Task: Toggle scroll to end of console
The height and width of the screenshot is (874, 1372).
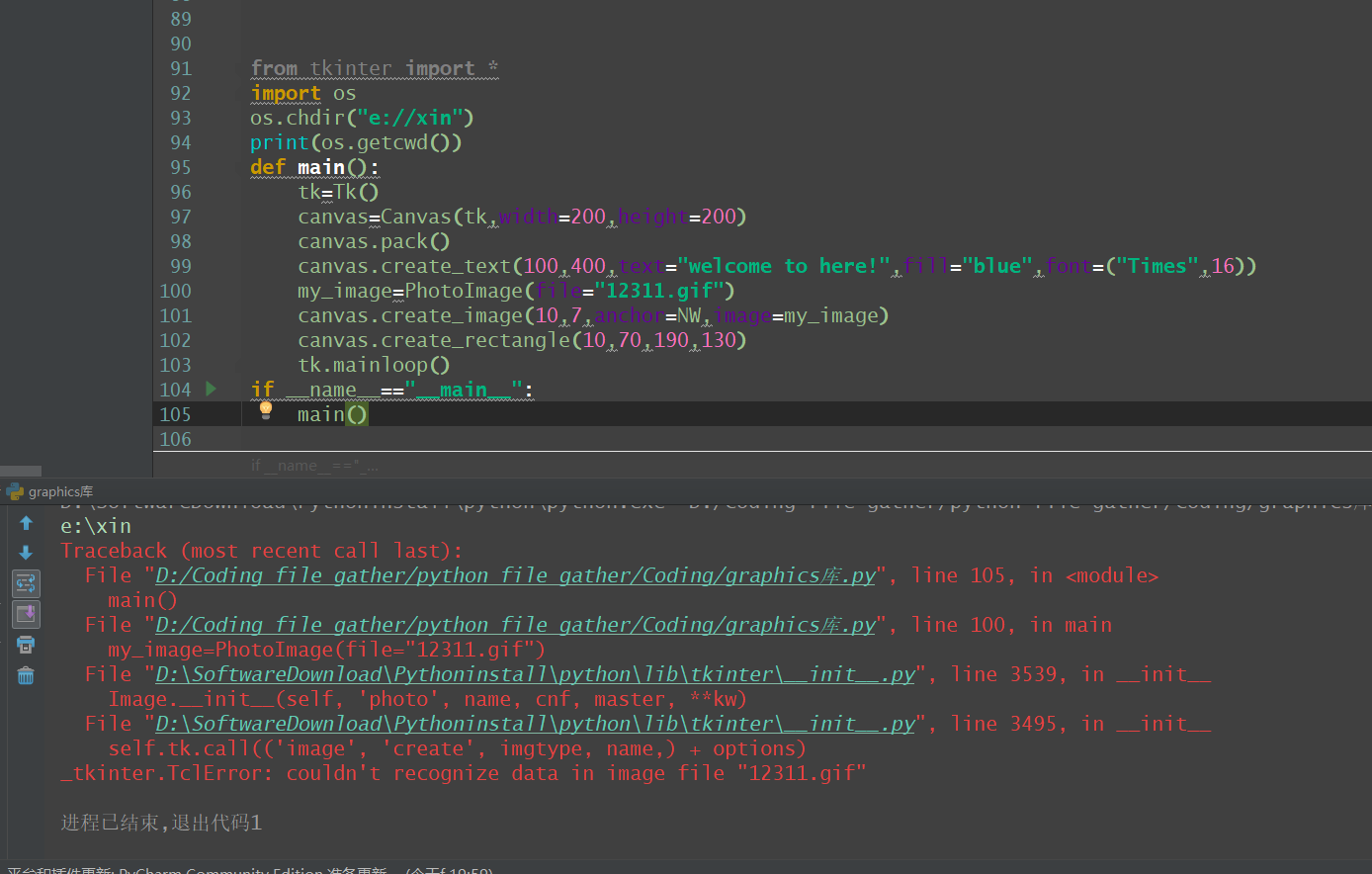Action: 26,614
